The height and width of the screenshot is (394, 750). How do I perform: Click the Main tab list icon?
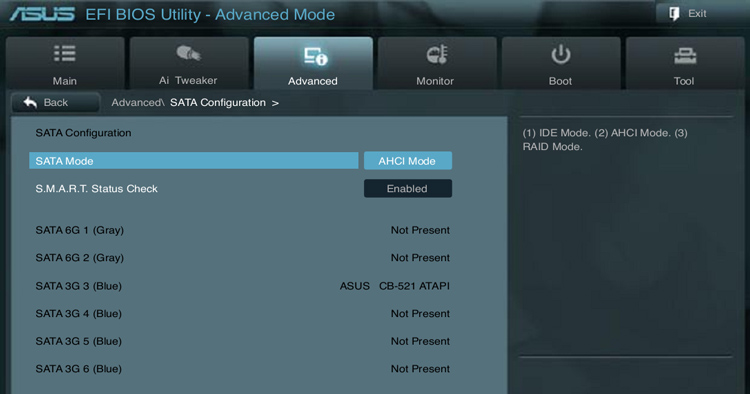point(65,54)
